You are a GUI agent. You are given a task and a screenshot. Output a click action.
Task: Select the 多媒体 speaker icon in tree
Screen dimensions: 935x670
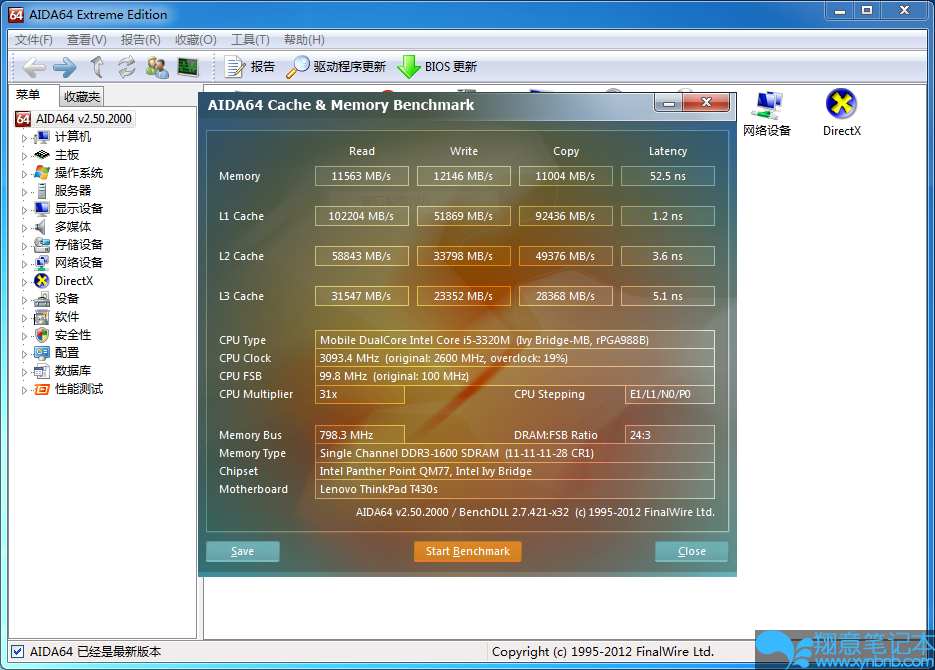click(x=41, y=227)
